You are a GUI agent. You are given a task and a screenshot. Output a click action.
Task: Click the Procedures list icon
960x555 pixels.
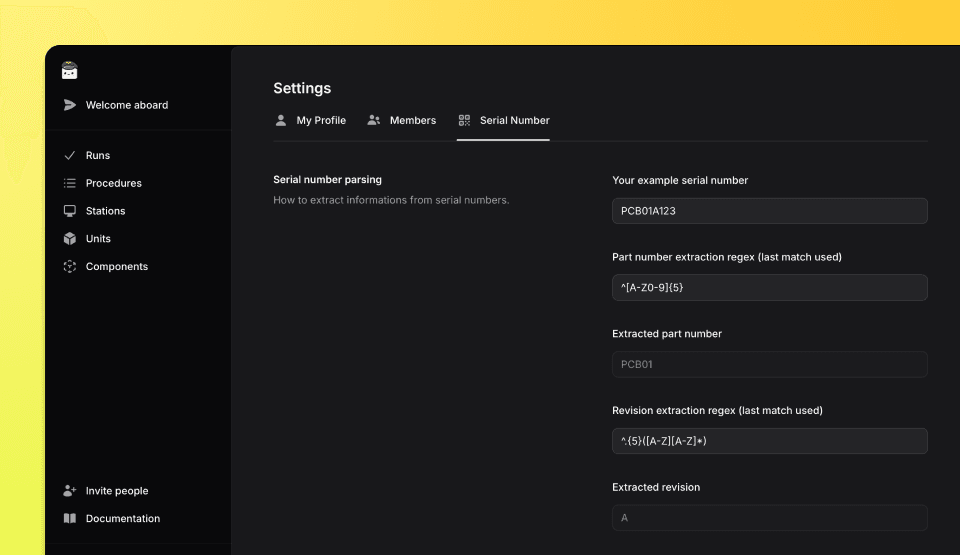(70, 183)
